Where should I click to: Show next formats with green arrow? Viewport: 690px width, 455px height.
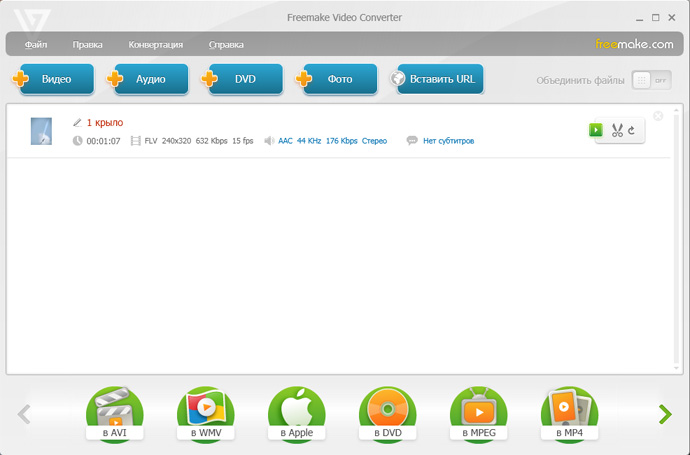point(665,414)
